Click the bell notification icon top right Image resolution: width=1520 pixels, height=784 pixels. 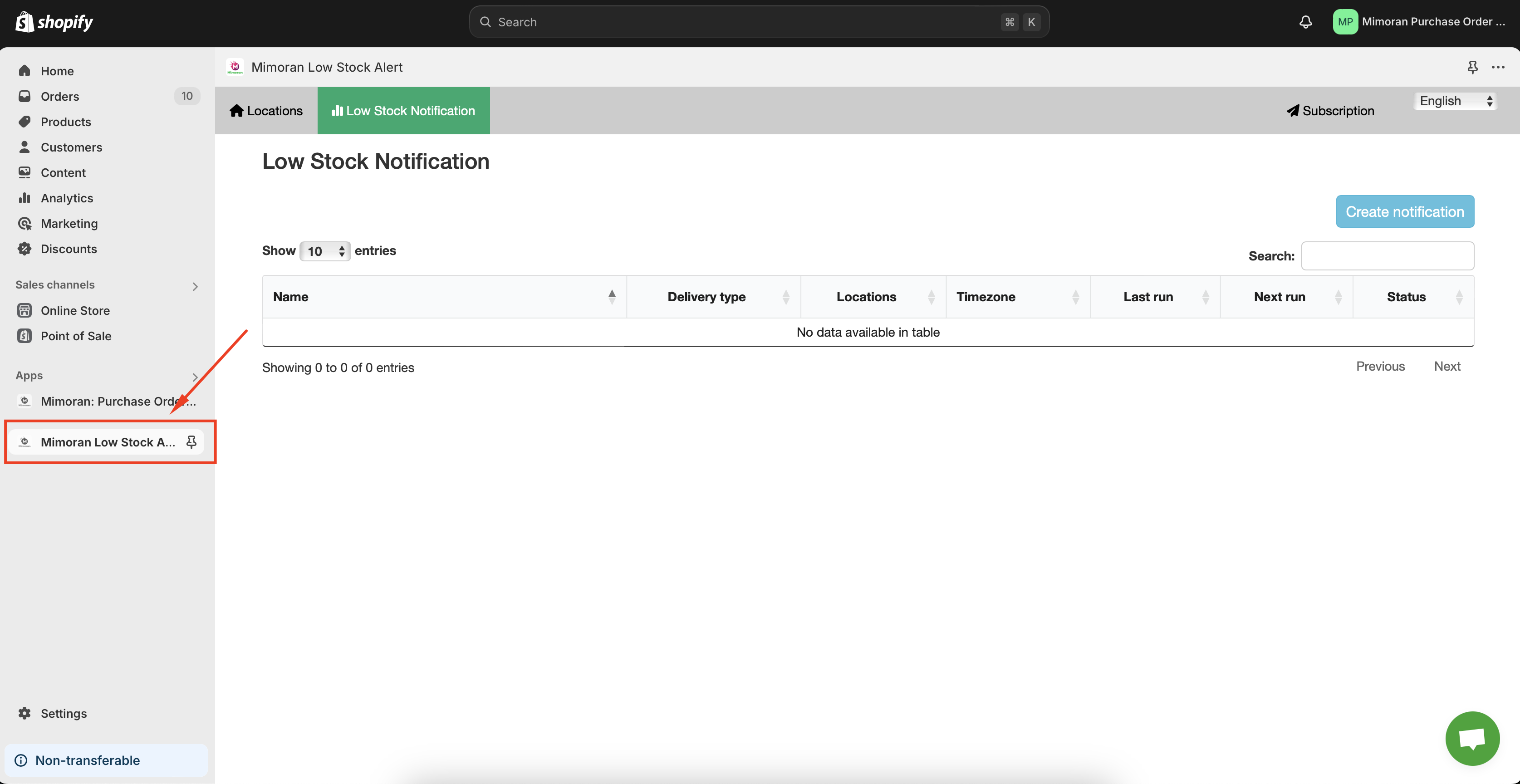click(1305, 21)
